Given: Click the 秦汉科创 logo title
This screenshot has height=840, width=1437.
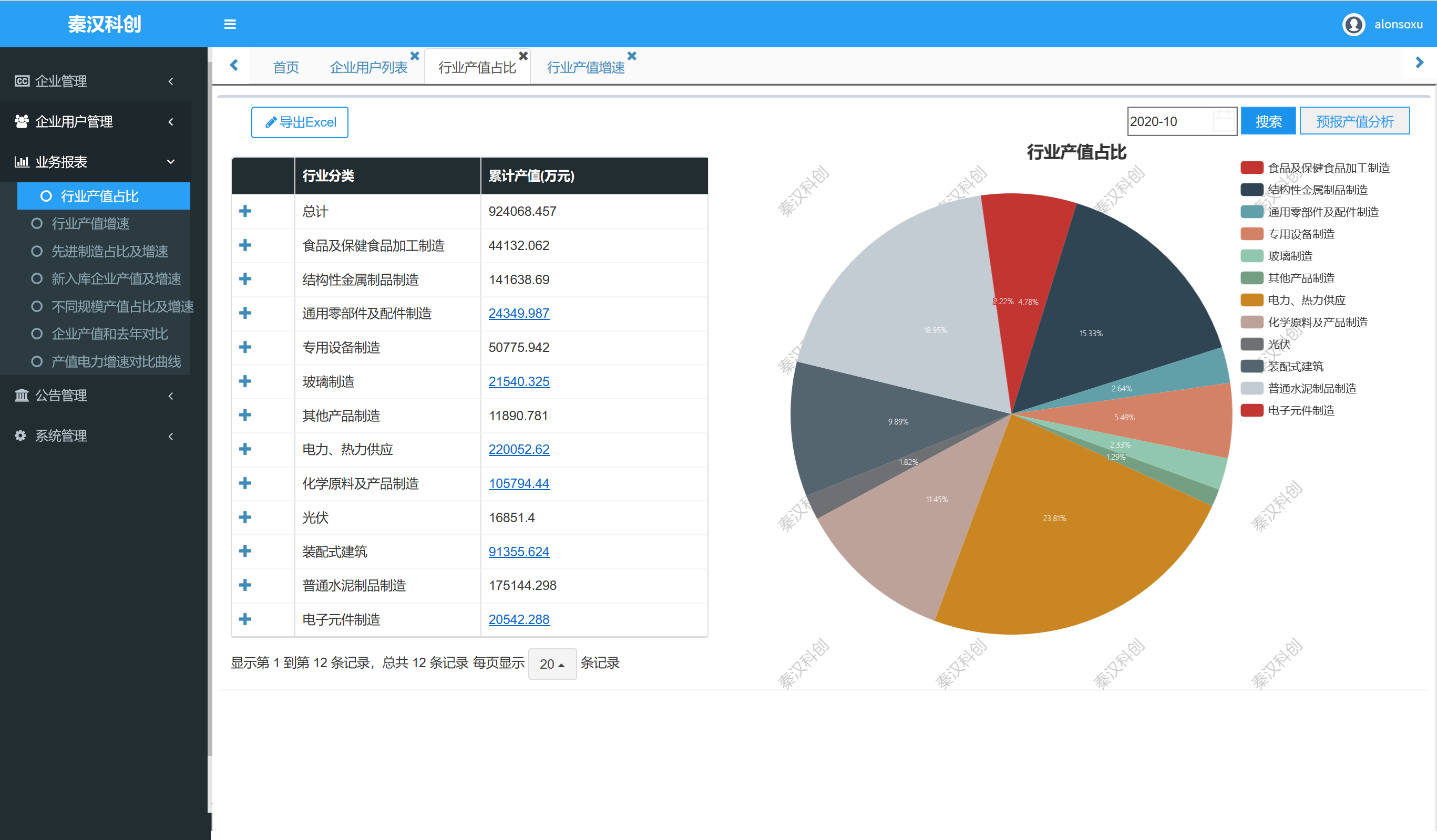Looking at the screenshot, I should click(x=105, y=24).
